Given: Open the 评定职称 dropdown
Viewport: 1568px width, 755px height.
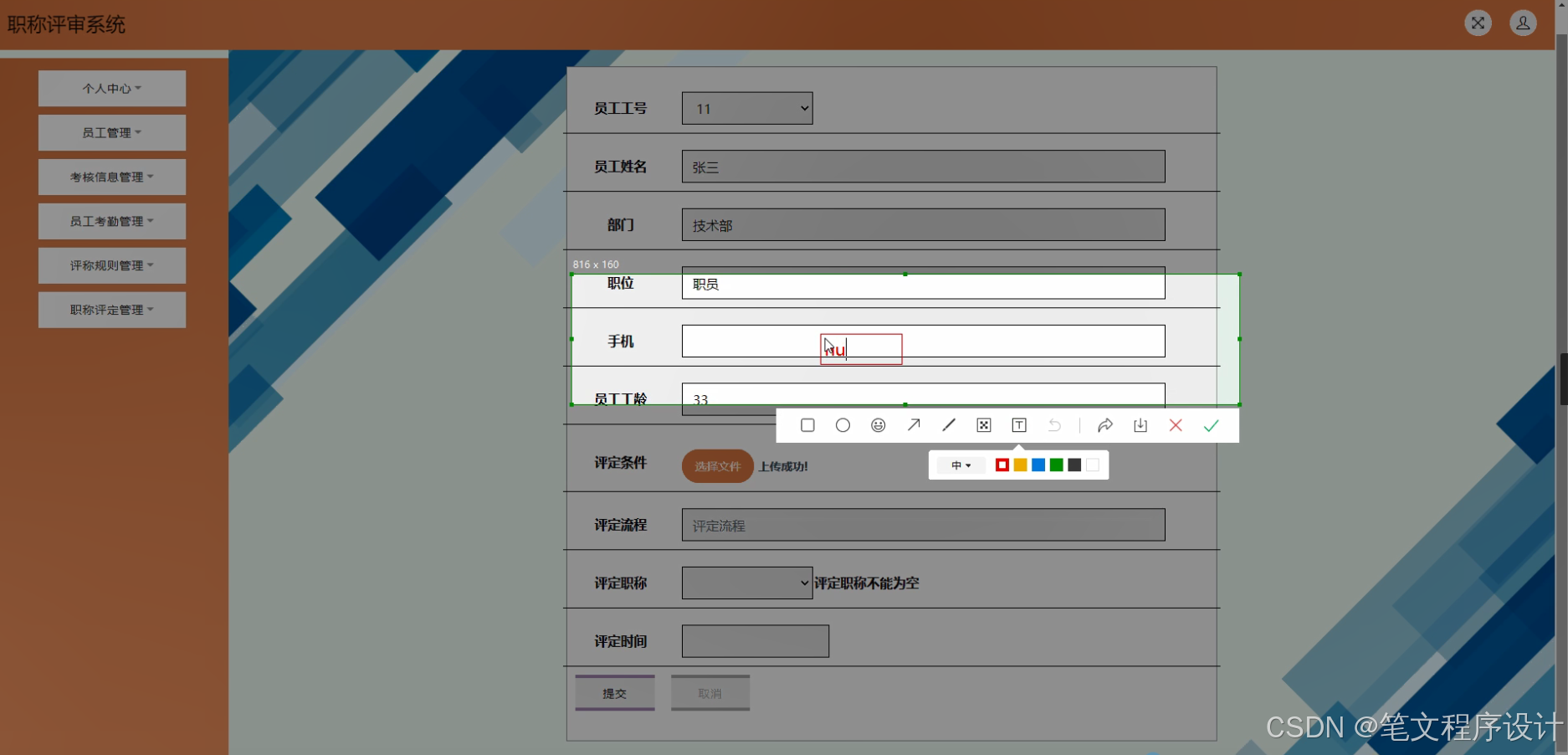Looking at the screenshot, I should [x=747, y=583].
